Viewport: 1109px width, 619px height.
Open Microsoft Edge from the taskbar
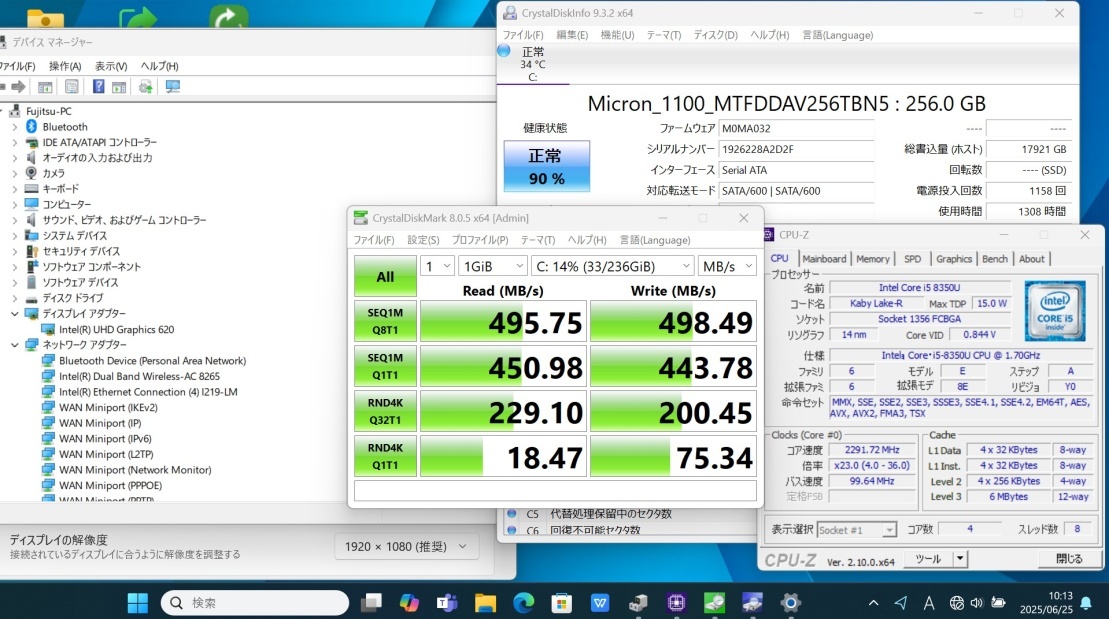click(x=523, y=602)
